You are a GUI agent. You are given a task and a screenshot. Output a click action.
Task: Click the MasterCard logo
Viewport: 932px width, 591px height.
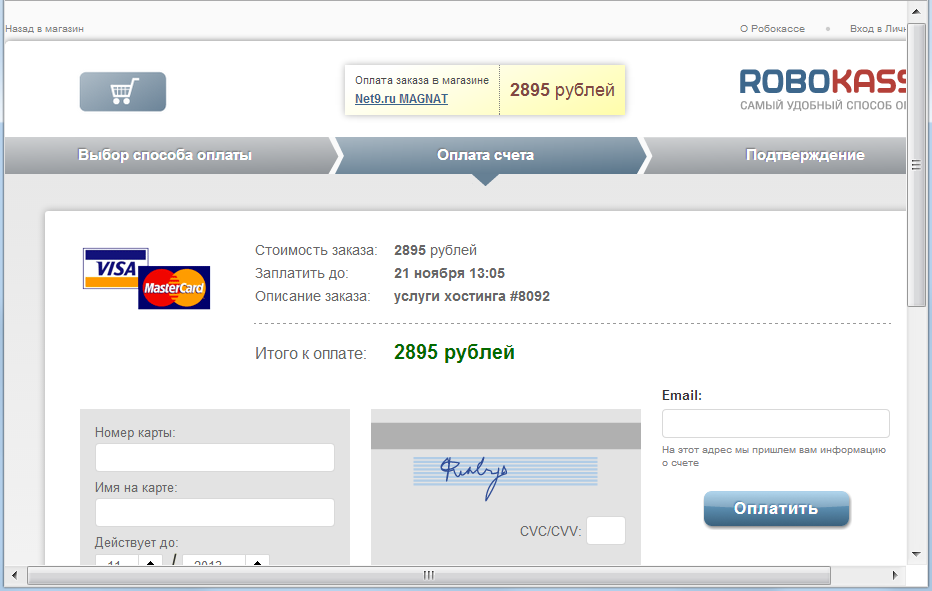(x=175, y=289)
